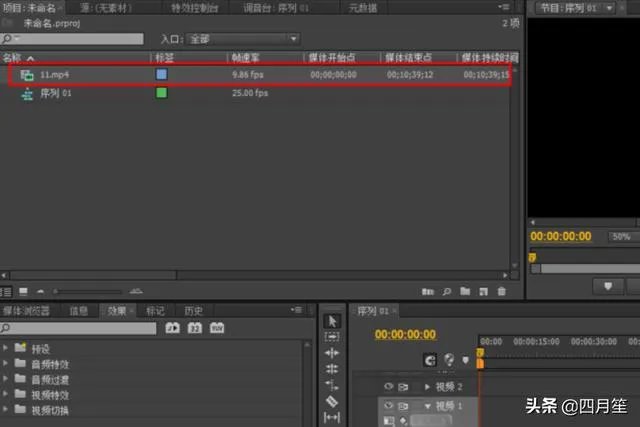Select the Ripple Edit tool
The height and width of the screenshot is (427, 640).
(332, 353)
